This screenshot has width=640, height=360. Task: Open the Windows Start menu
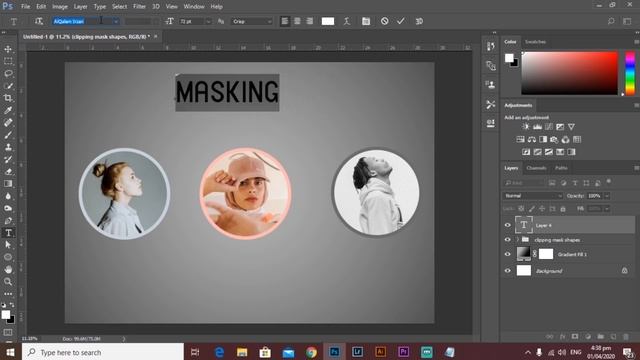(x=10, y=352)
